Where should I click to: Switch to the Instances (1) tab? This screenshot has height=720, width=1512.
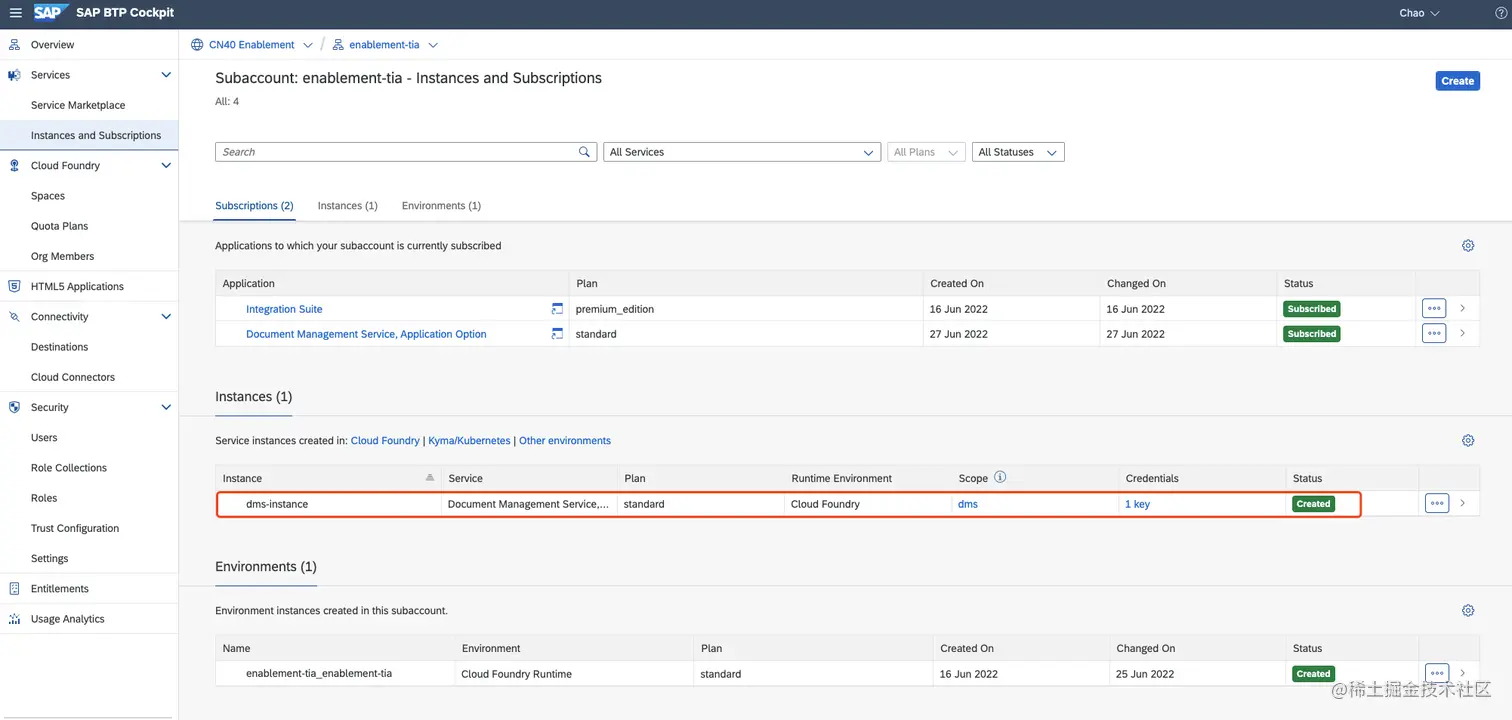click(347, 206)
